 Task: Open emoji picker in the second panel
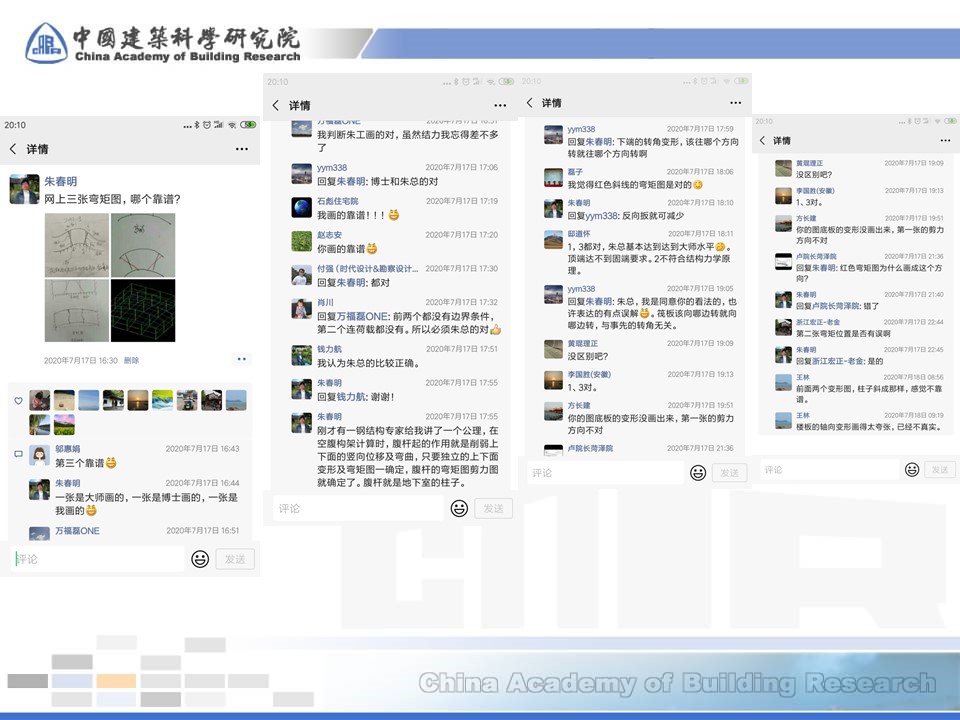click(459, 508)
